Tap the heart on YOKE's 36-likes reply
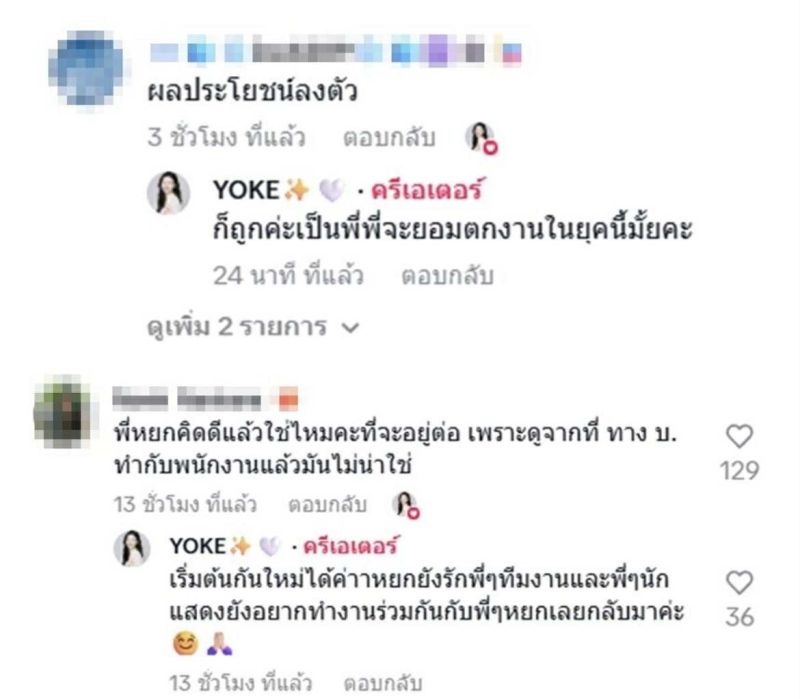The width and height of the screenshot is (800, 699). (739, 583)
